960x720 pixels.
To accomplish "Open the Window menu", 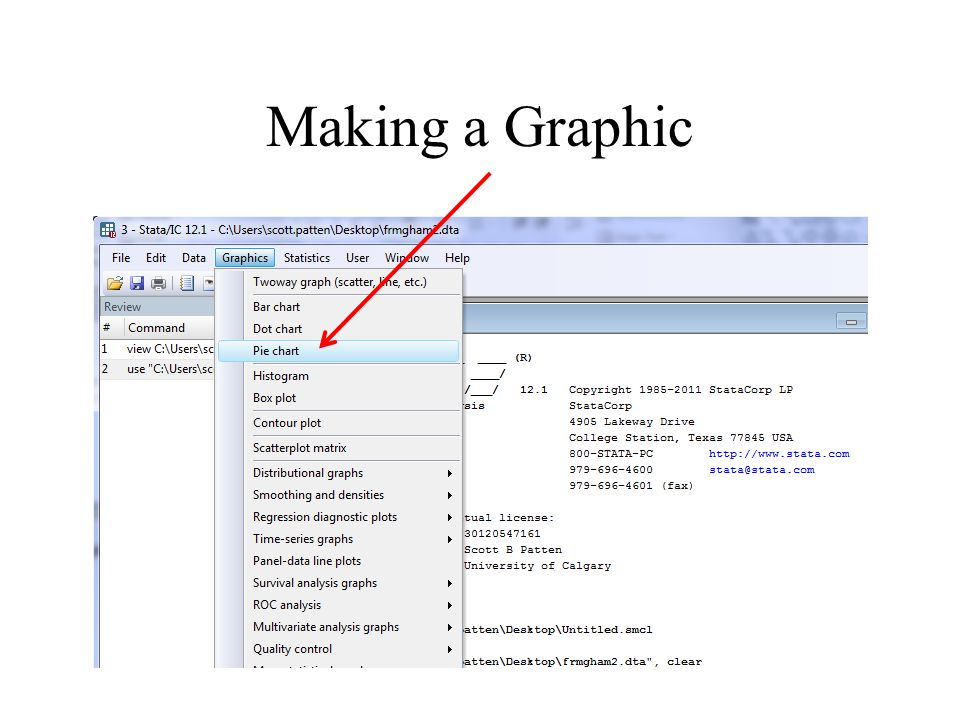I will (x=407, y=258).
